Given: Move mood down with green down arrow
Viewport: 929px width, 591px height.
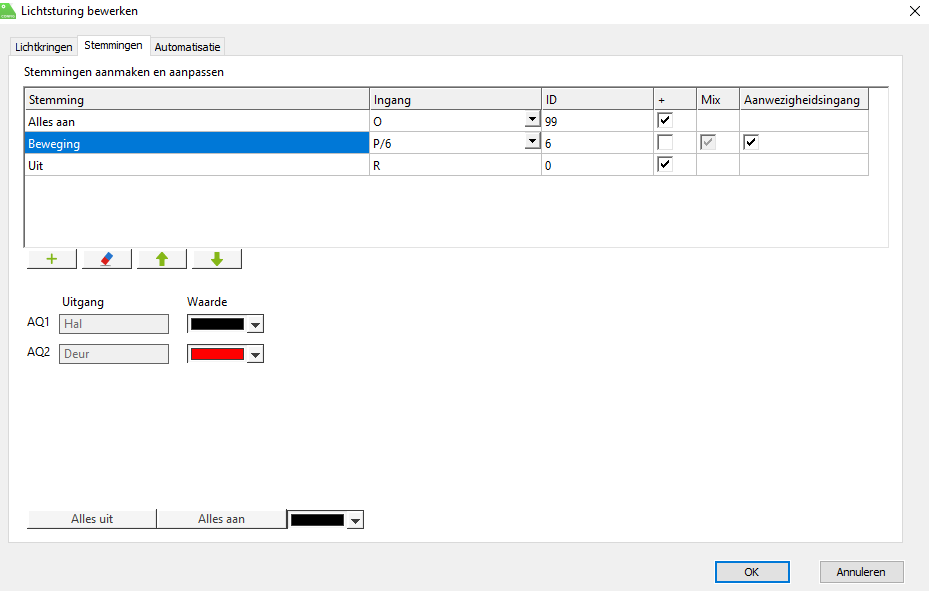Looking at the screenshot, I should (217, 259).
